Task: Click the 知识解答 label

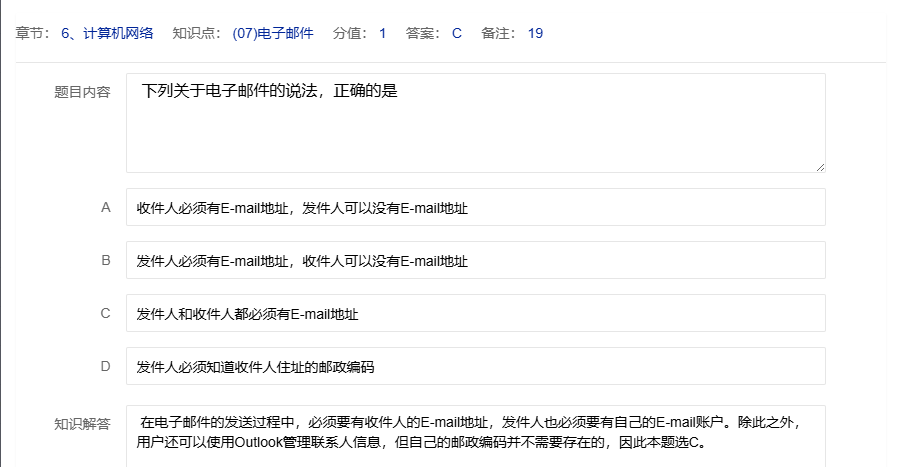Action: pos(82,423)
